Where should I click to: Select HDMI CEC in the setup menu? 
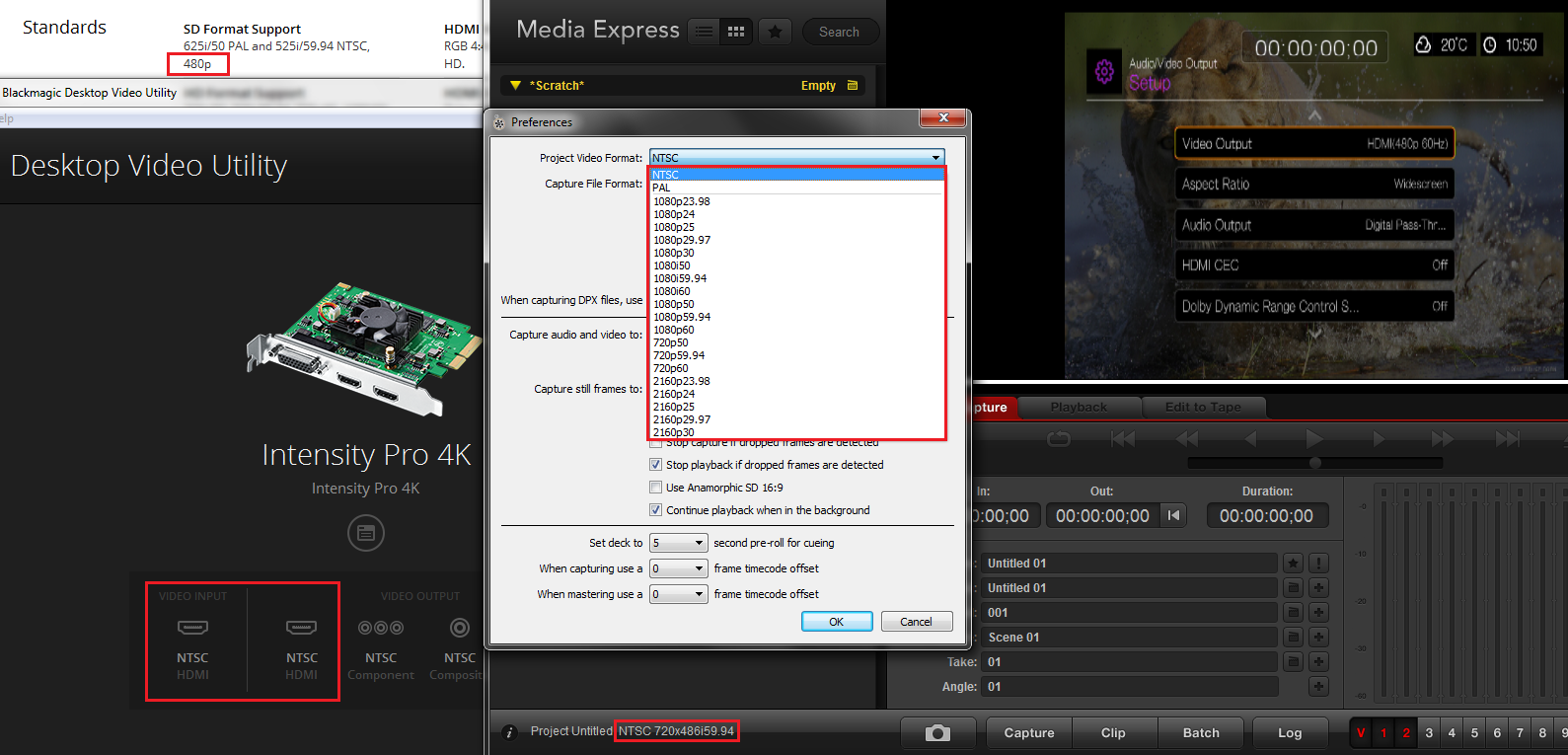(x=1314, y=265)
